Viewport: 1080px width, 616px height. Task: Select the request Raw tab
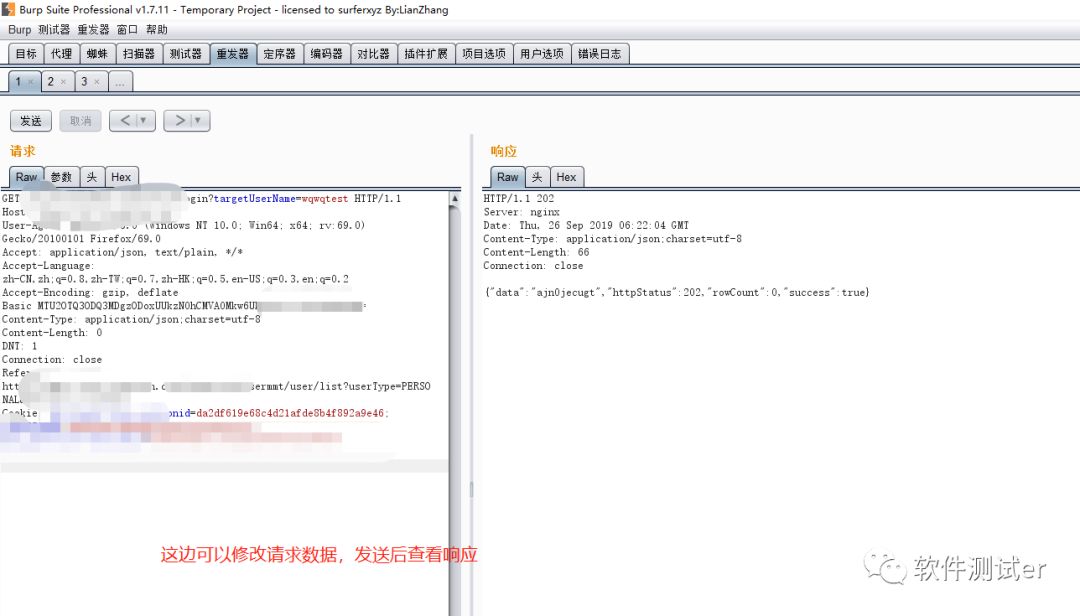point(26,177)
